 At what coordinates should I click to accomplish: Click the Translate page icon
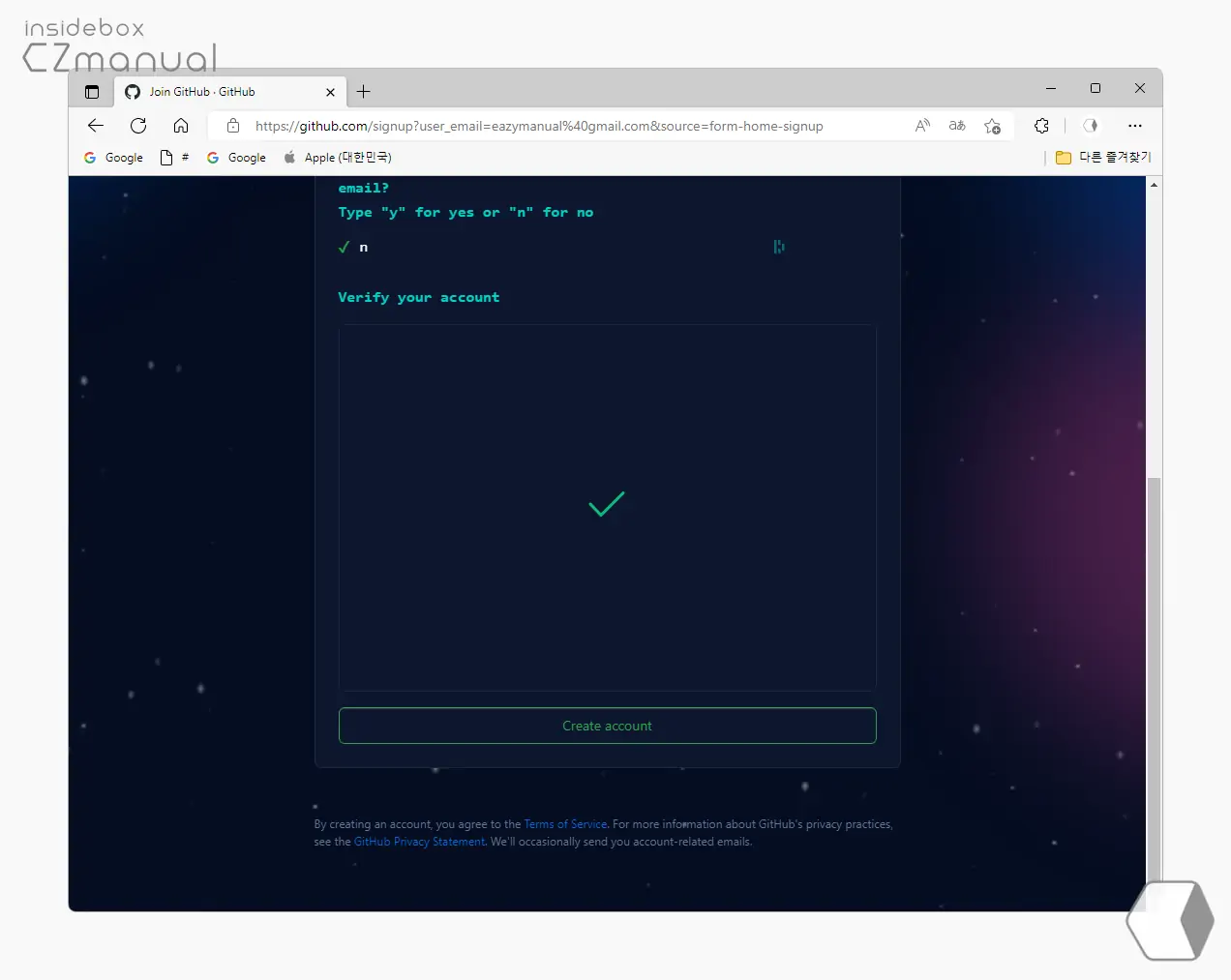(x=957, y=126)
